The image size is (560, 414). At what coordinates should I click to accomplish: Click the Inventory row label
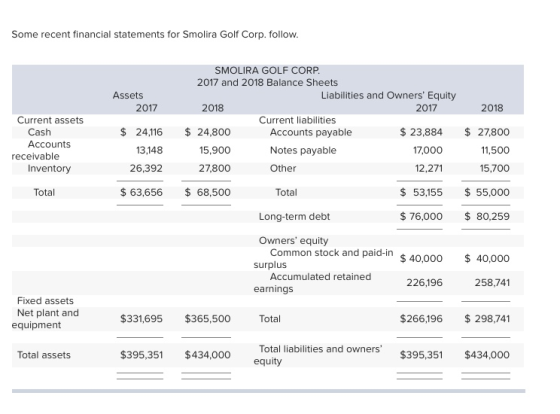pos(49,168)
